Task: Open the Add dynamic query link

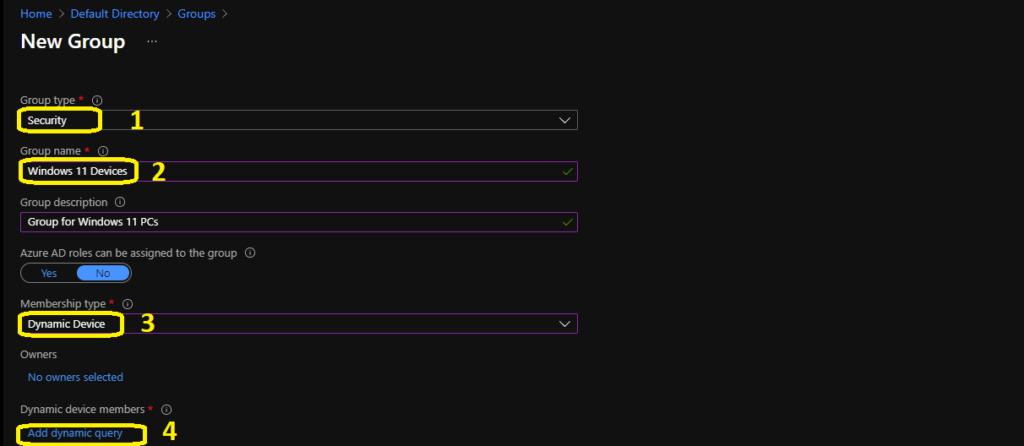Action: [75, 433]
